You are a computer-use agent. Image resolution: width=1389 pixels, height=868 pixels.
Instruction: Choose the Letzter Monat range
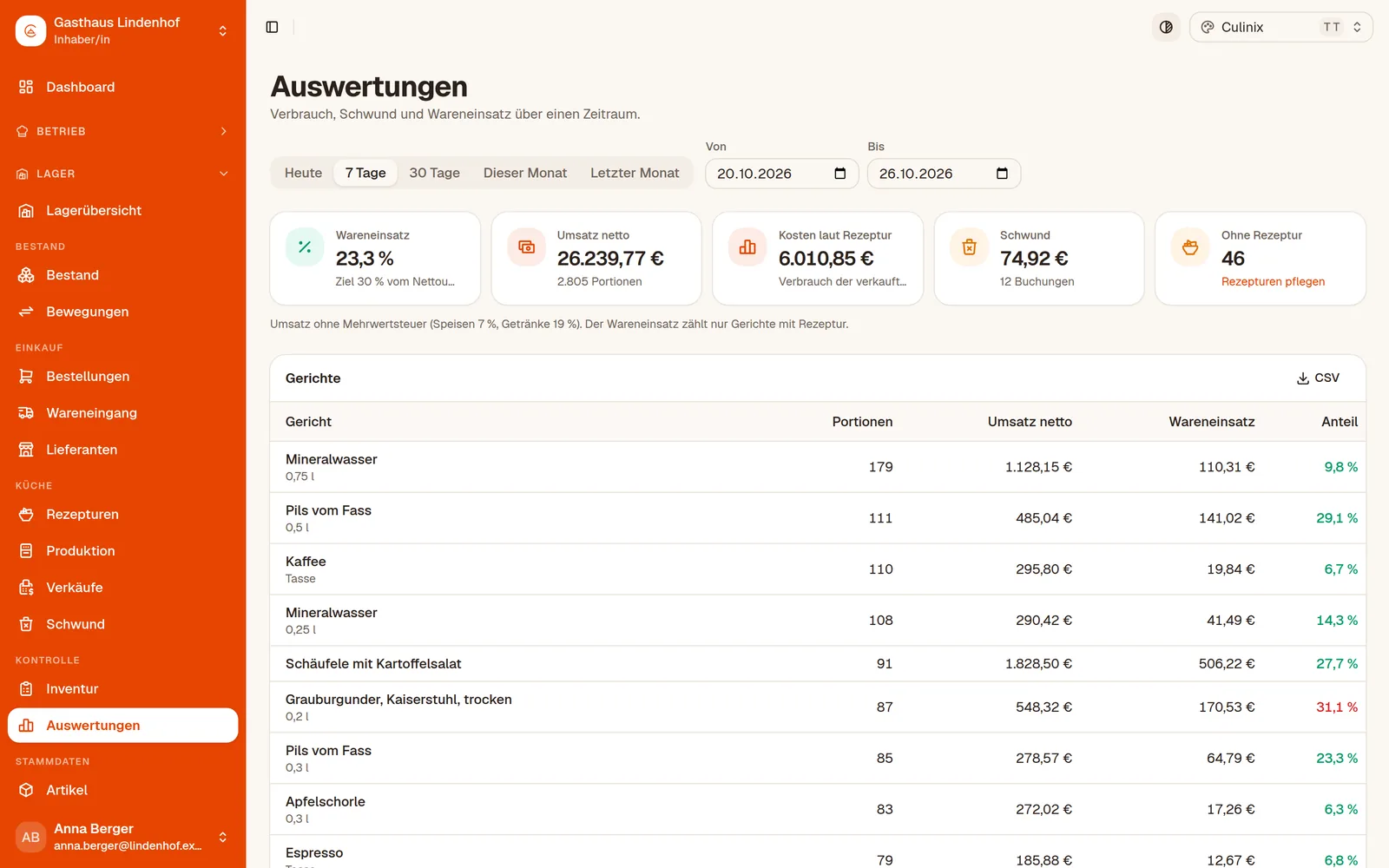[635, 173]
